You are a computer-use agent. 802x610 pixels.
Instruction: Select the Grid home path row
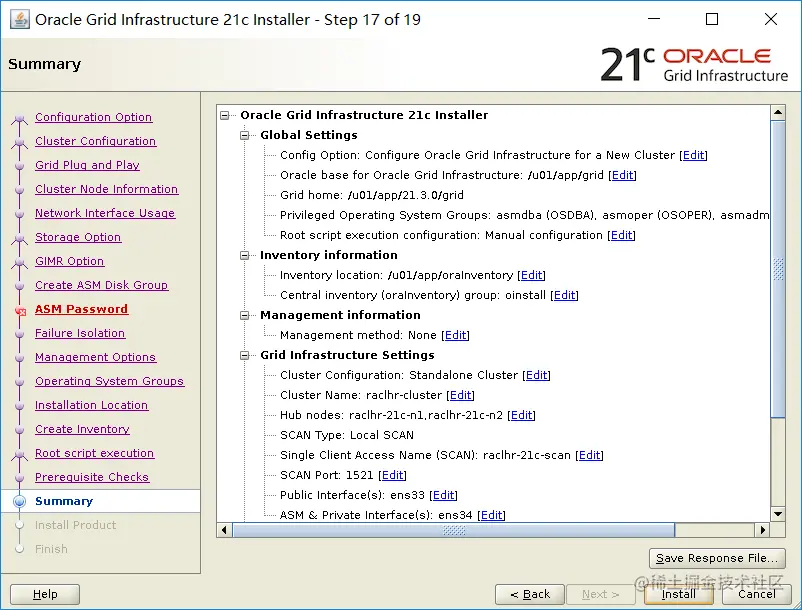(x=372, y=195)
